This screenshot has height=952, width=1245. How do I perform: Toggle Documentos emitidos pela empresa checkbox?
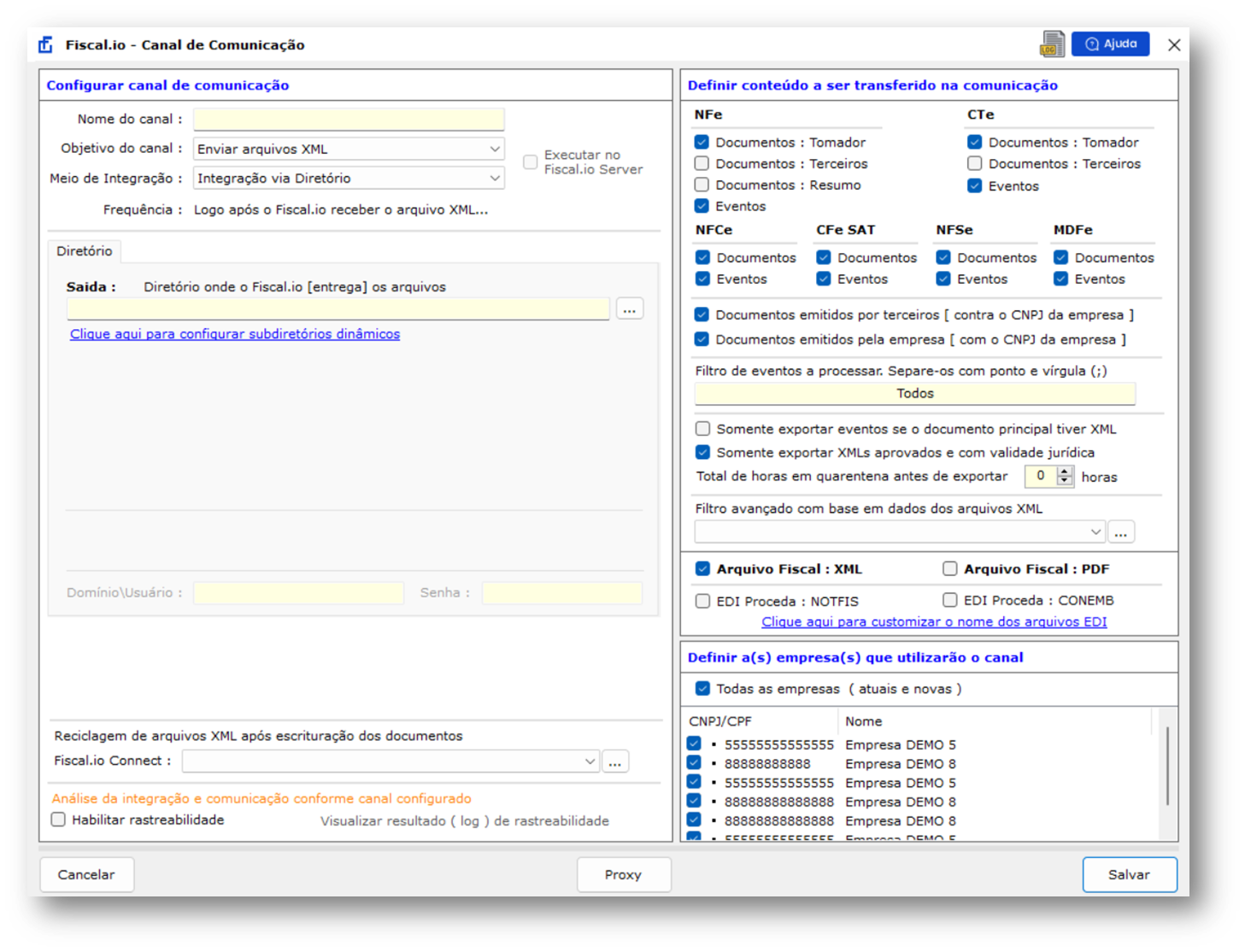coord(702,339)
